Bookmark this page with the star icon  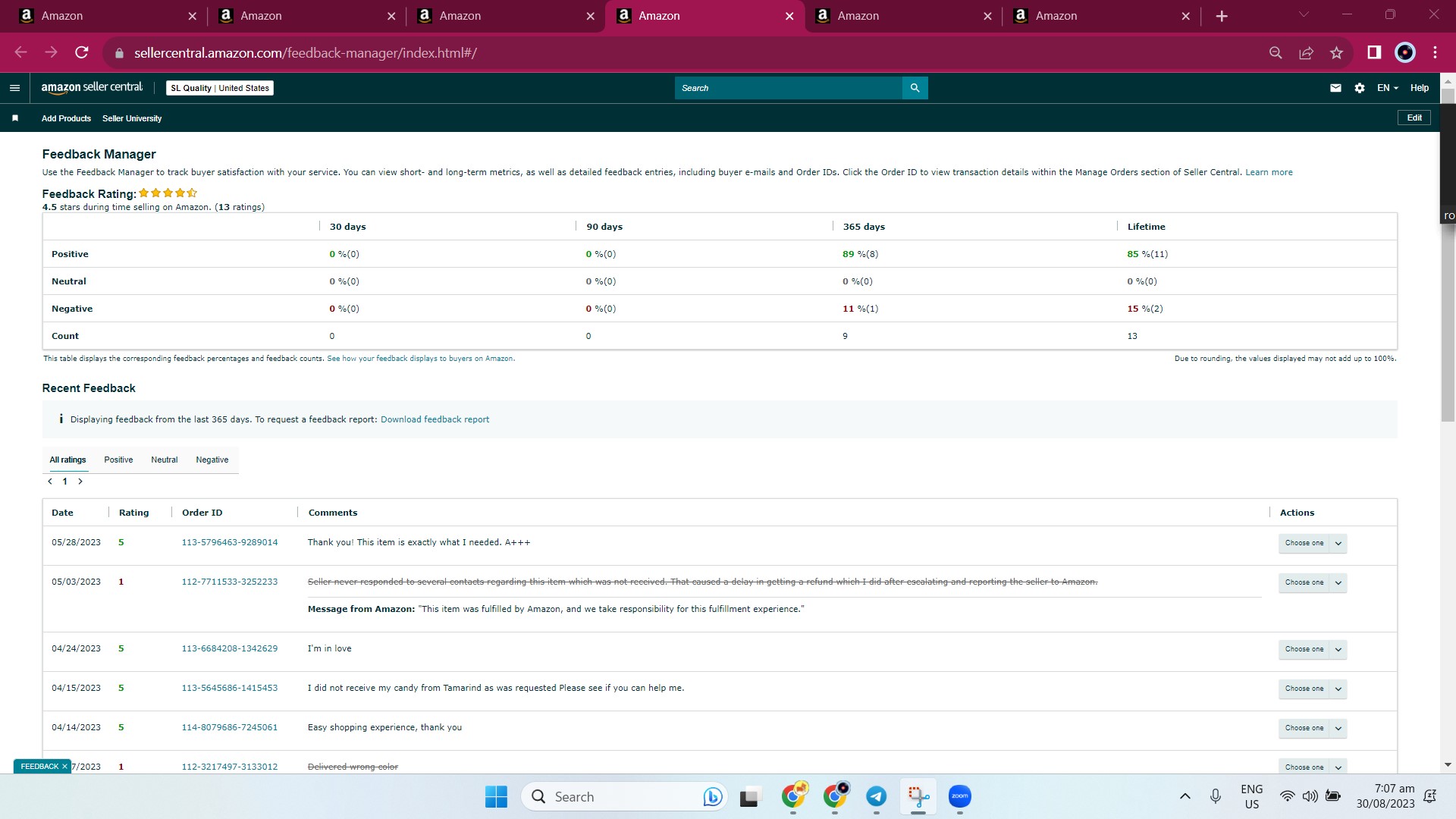pos(1336,52)
